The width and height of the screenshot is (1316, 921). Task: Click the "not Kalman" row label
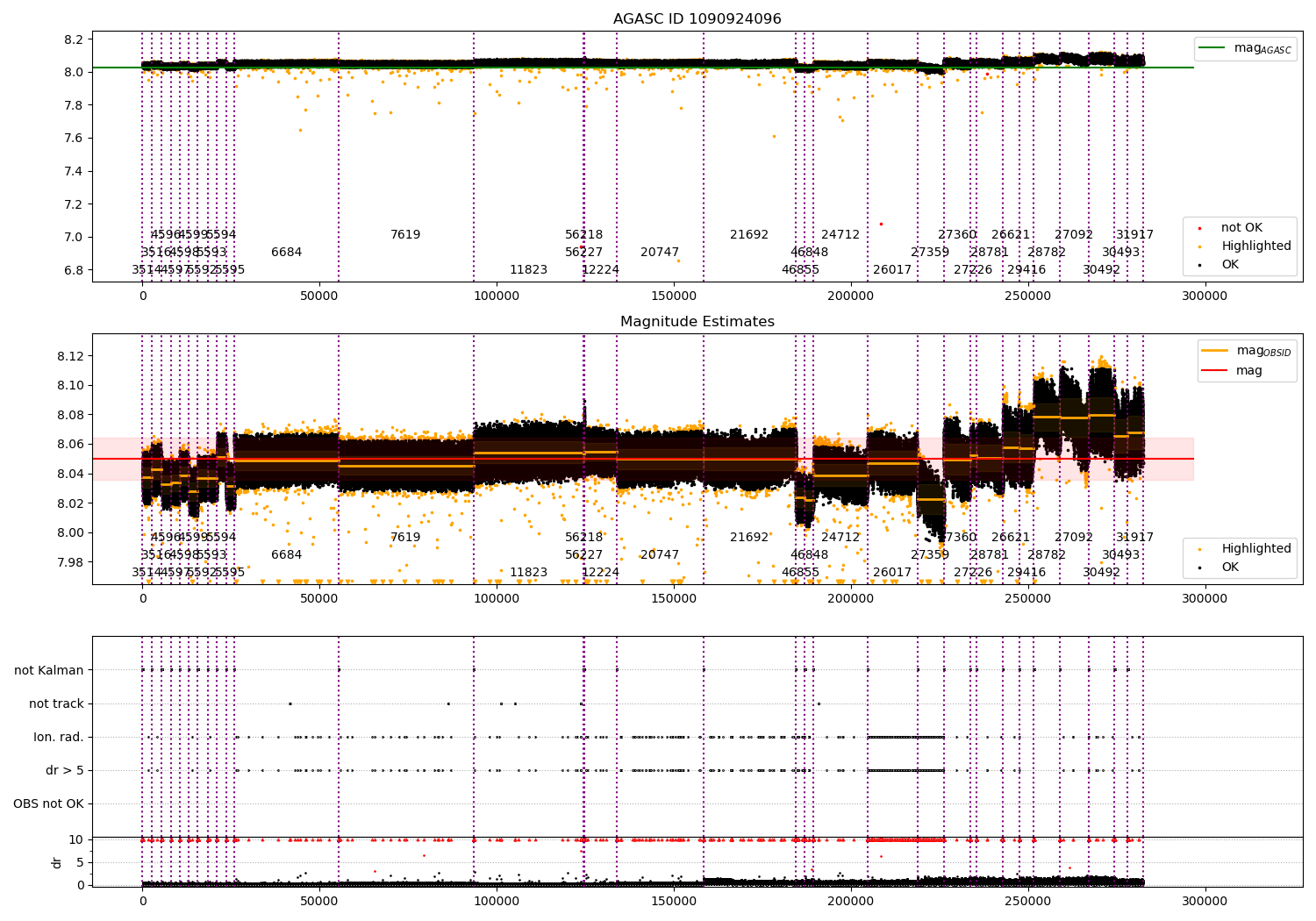(49, 671)
